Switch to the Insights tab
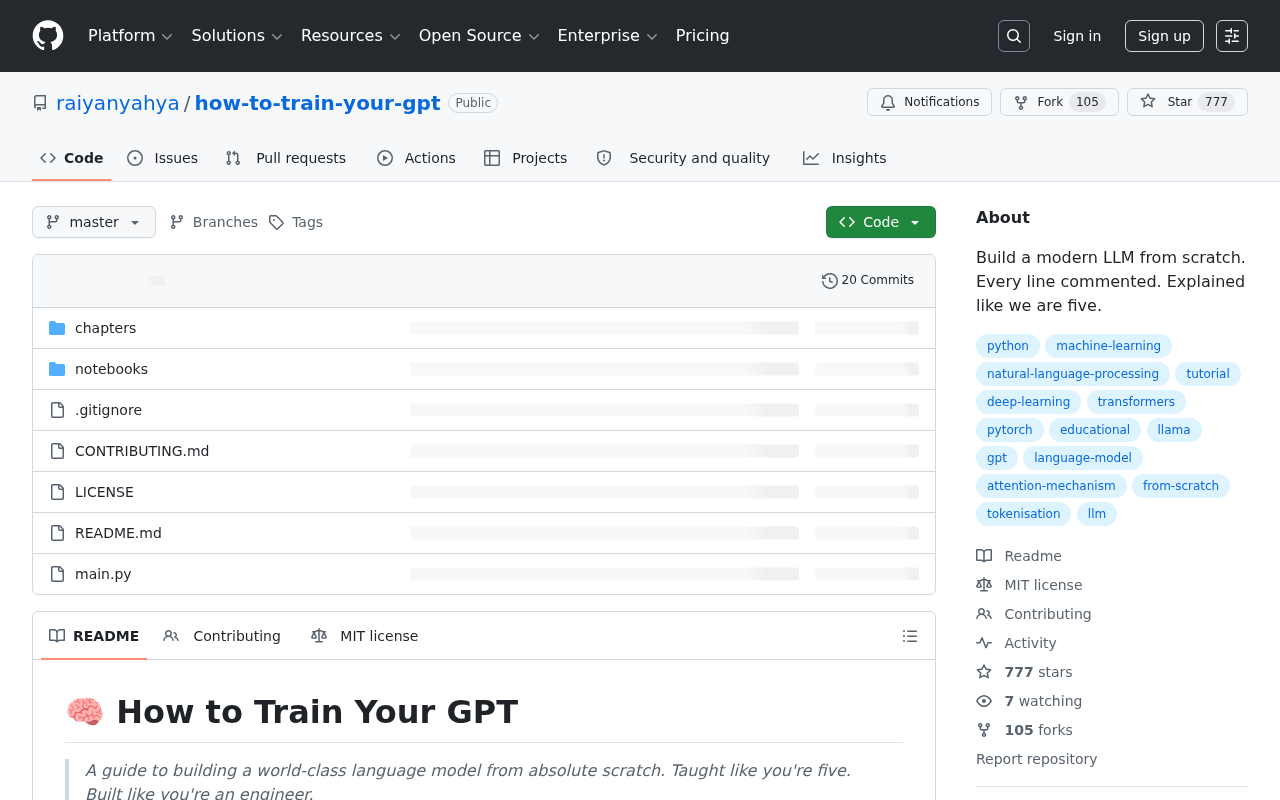Image resolution: width=1280 pixels, height=800 pixels. tap(845, 158)
